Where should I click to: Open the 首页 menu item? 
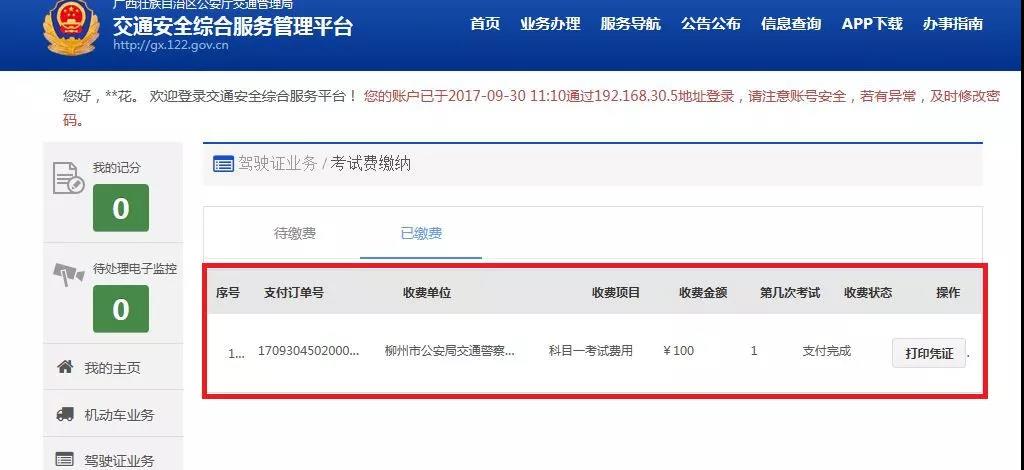pos(485,24)
